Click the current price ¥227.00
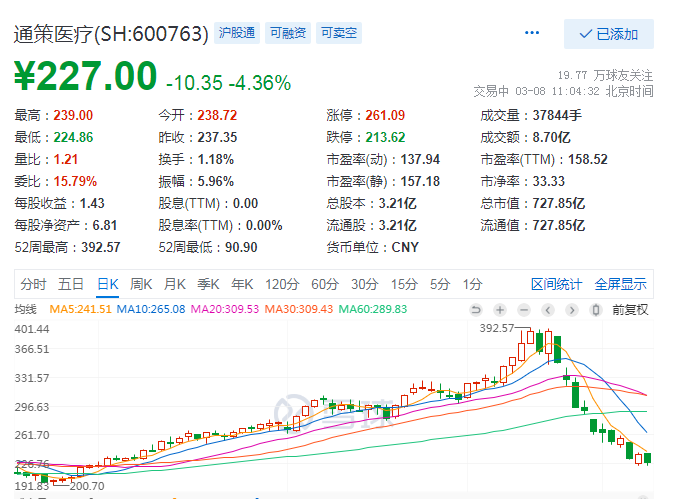This screenshot has height=499, width=674. pyautogui.click(x=86, y=76)
